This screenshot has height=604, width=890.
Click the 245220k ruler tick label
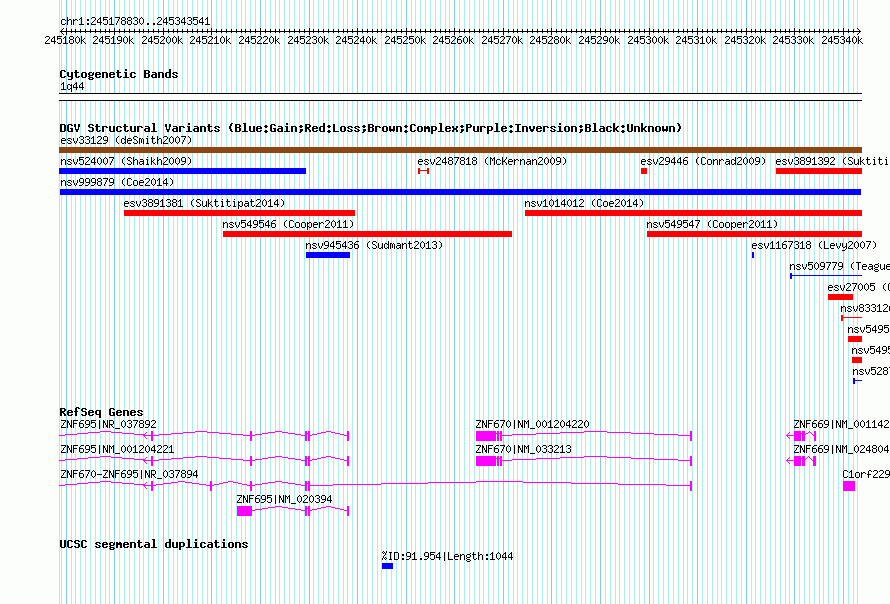(x=259, y=40)
